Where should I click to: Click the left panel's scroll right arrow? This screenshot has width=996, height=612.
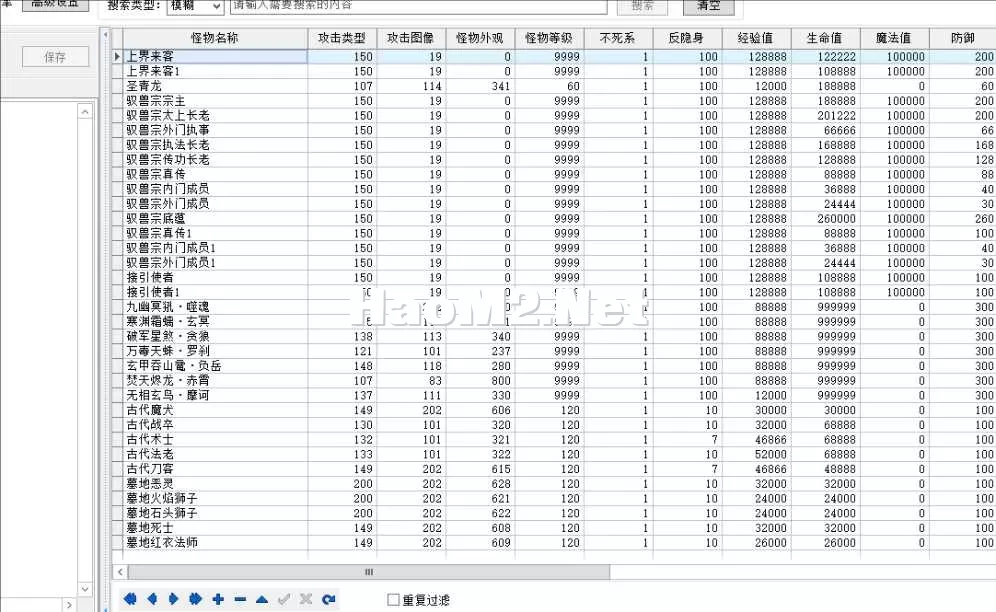70,604
